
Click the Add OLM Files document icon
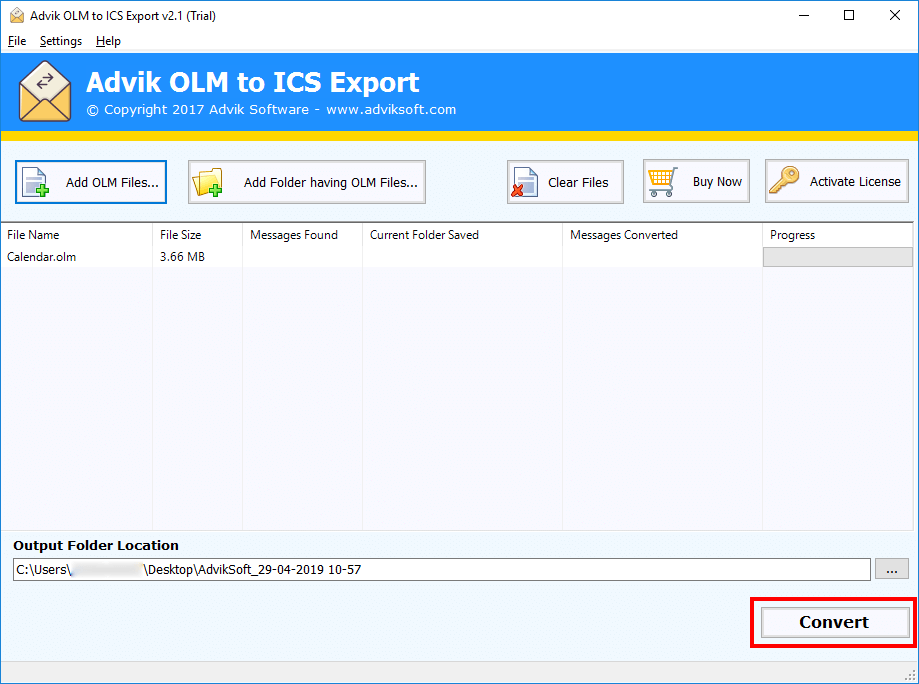35,182
